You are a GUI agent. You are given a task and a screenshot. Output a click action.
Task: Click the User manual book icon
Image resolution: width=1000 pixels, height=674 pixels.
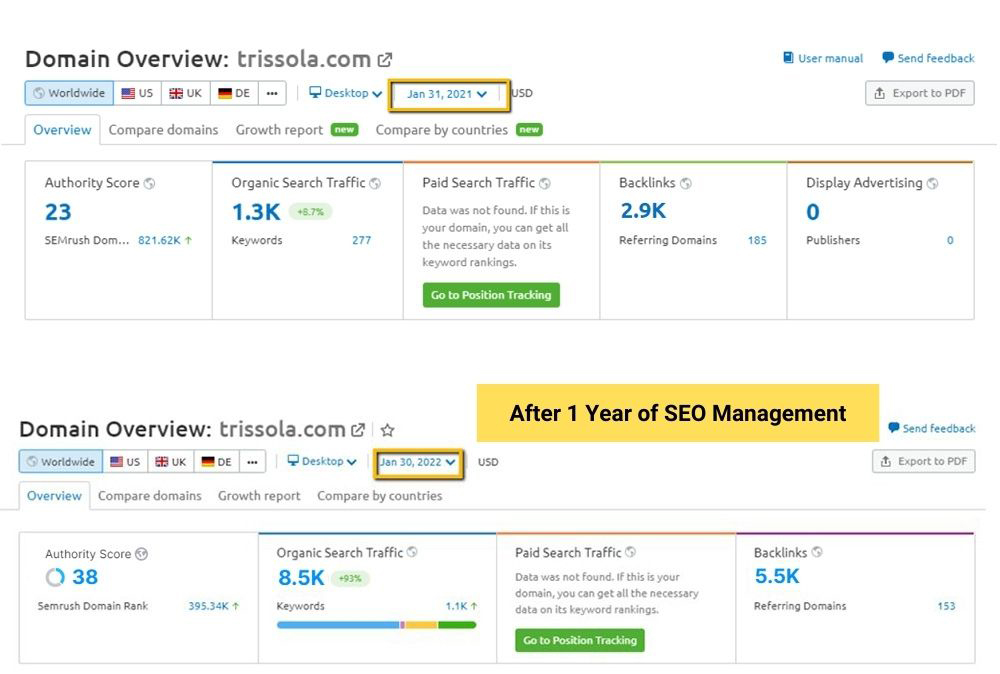pyautogui.click(x=788, y=58)
